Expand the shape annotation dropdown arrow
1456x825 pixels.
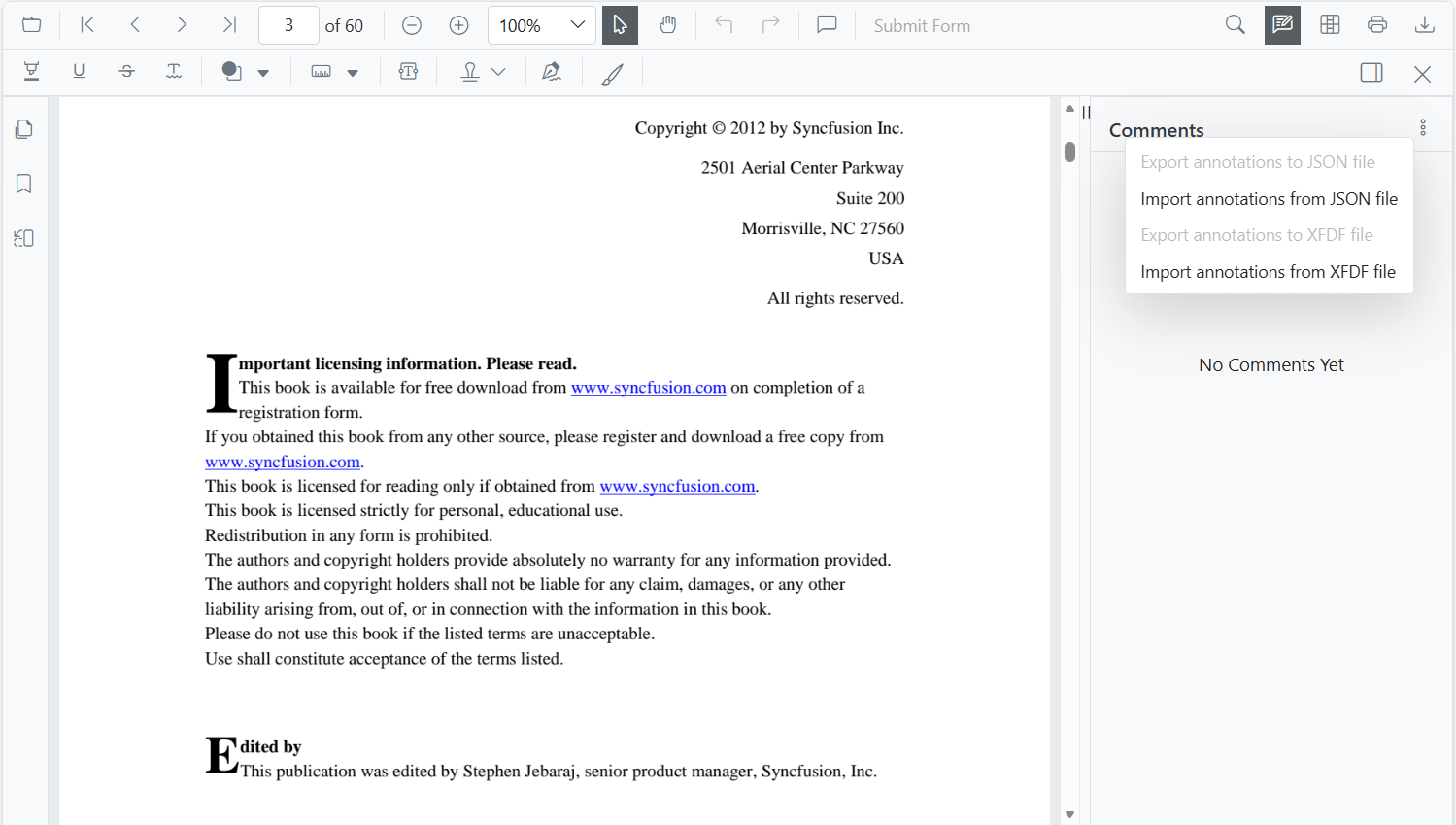263,73
